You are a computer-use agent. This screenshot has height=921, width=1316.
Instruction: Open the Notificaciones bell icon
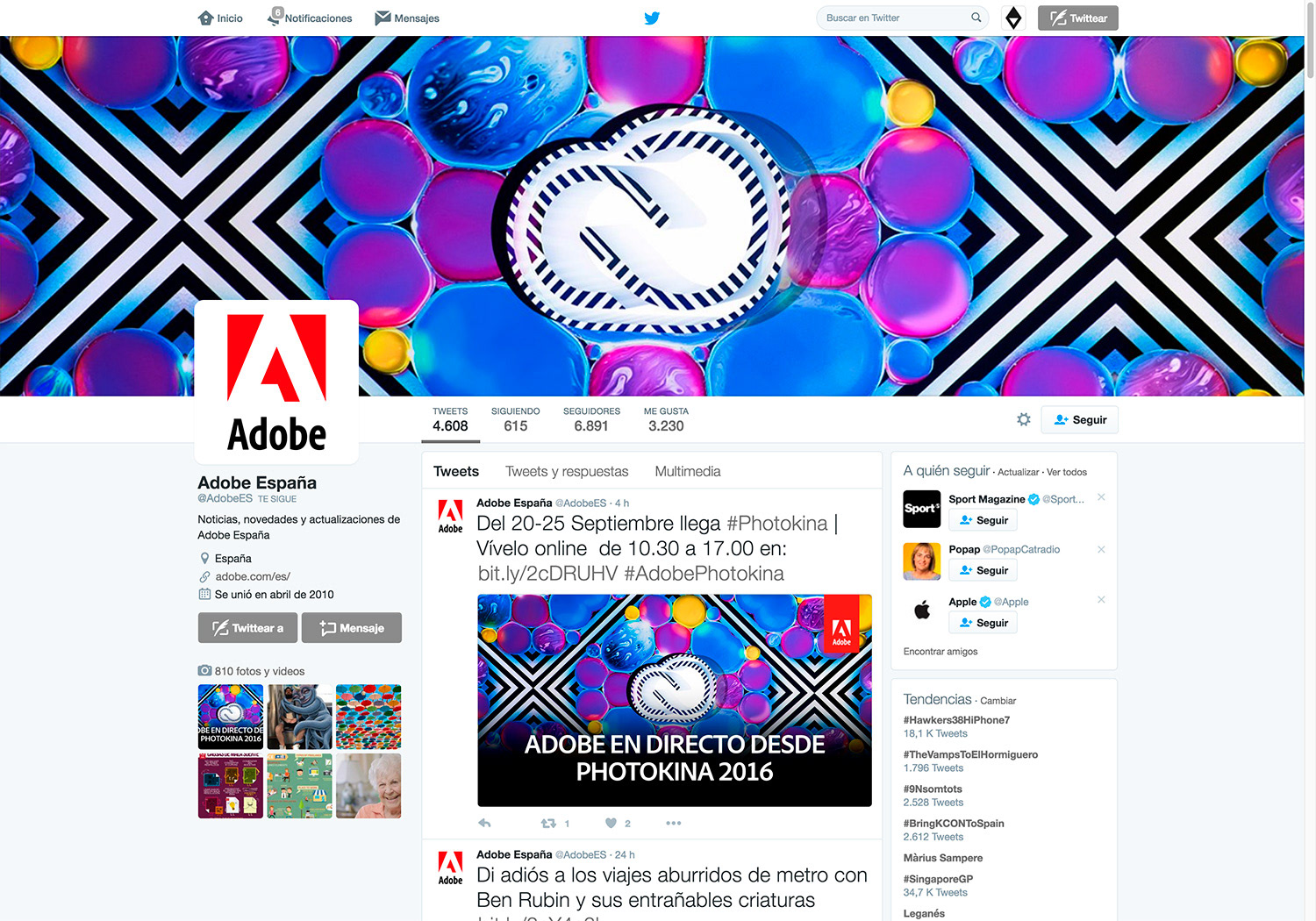(275, 18)
